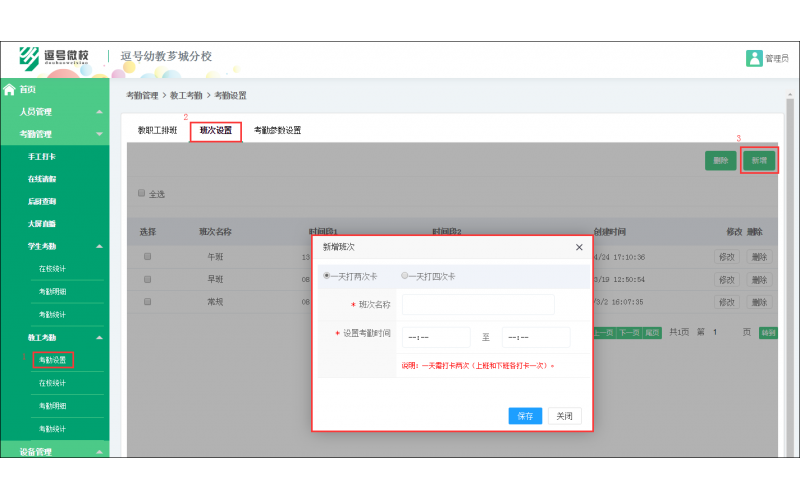Image resolution: width=800 pixels, height=500 pixels.
Task: Open 大屏直播 in the sidebar
Action: coord(42,224)
